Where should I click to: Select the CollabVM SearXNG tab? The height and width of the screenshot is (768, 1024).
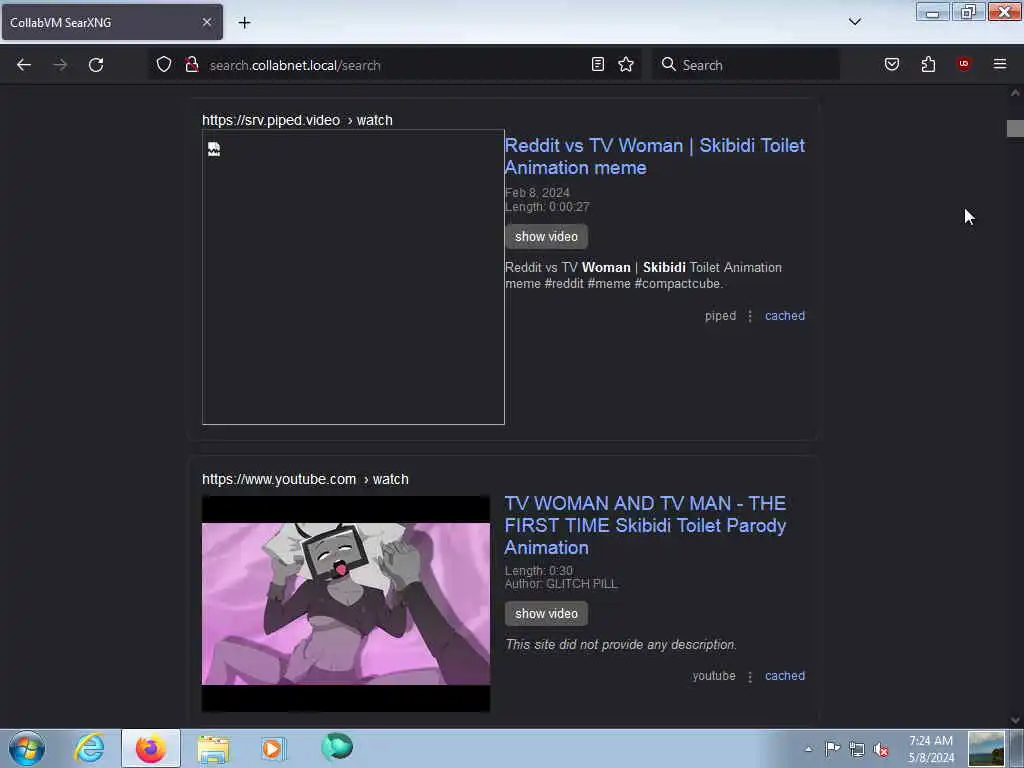(112, 22)
